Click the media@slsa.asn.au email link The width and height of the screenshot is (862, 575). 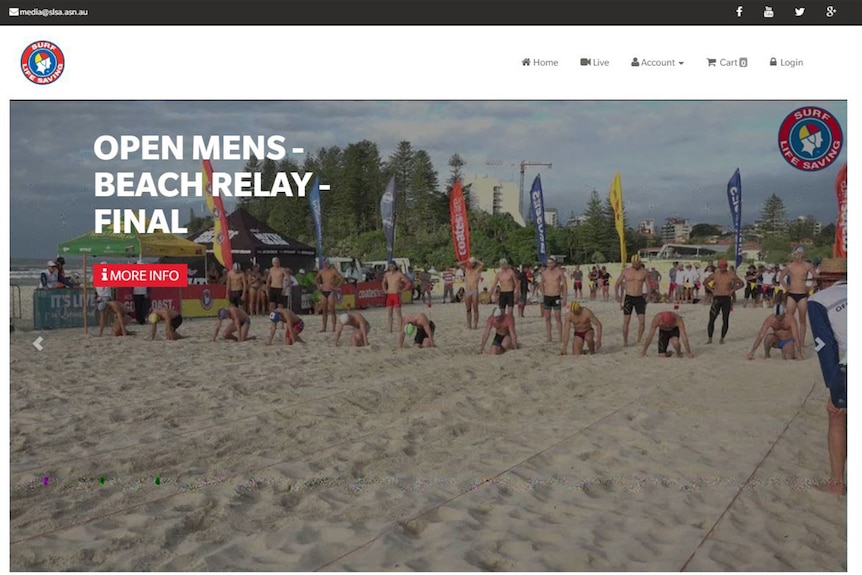coord(54,12)
